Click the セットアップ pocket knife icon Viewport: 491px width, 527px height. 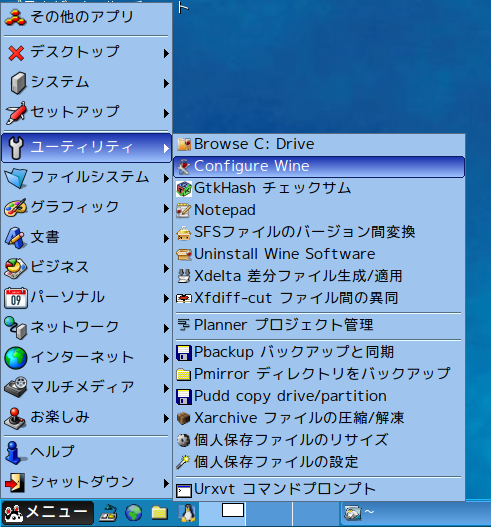click(x=16, y=113)
